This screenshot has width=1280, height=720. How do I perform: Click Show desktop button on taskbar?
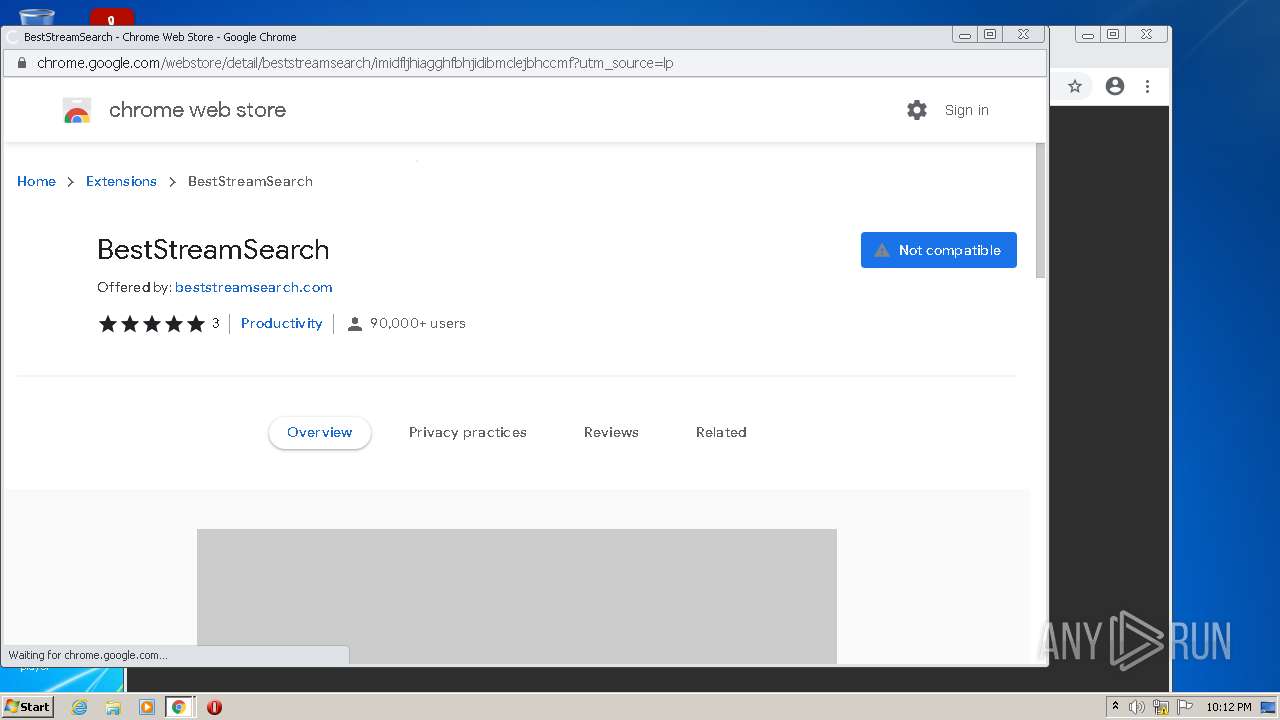[x=1268, y=707]
